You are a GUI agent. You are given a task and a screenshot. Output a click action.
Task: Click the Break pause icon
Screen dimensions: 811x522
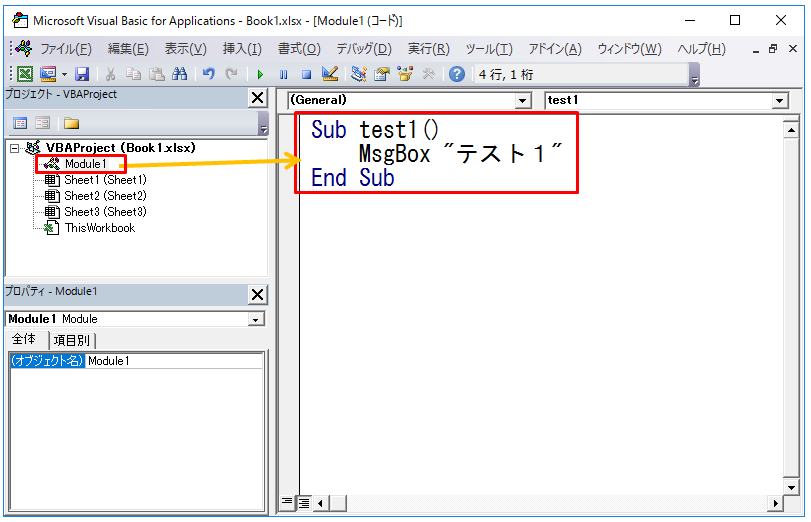pos(283,74)
